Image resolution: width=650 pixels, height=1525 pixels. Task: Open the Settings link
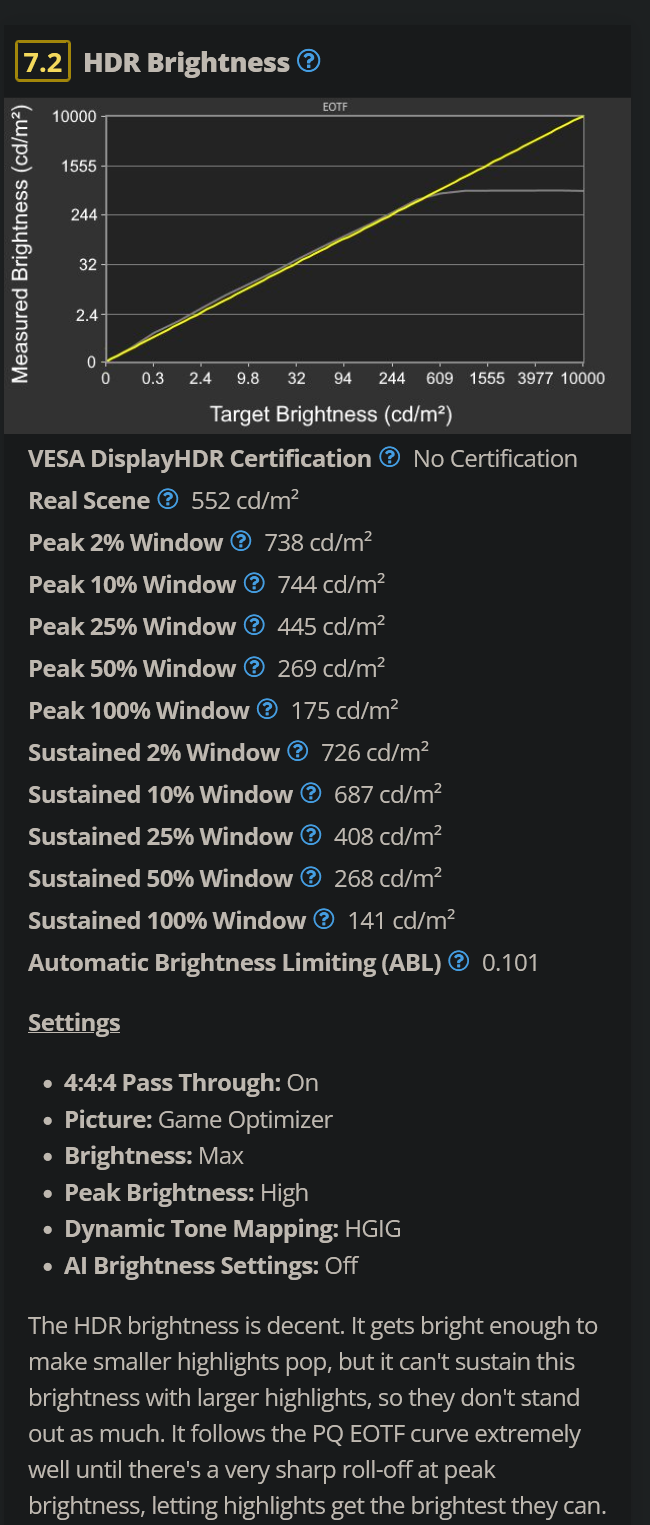tap(74, 1022)
